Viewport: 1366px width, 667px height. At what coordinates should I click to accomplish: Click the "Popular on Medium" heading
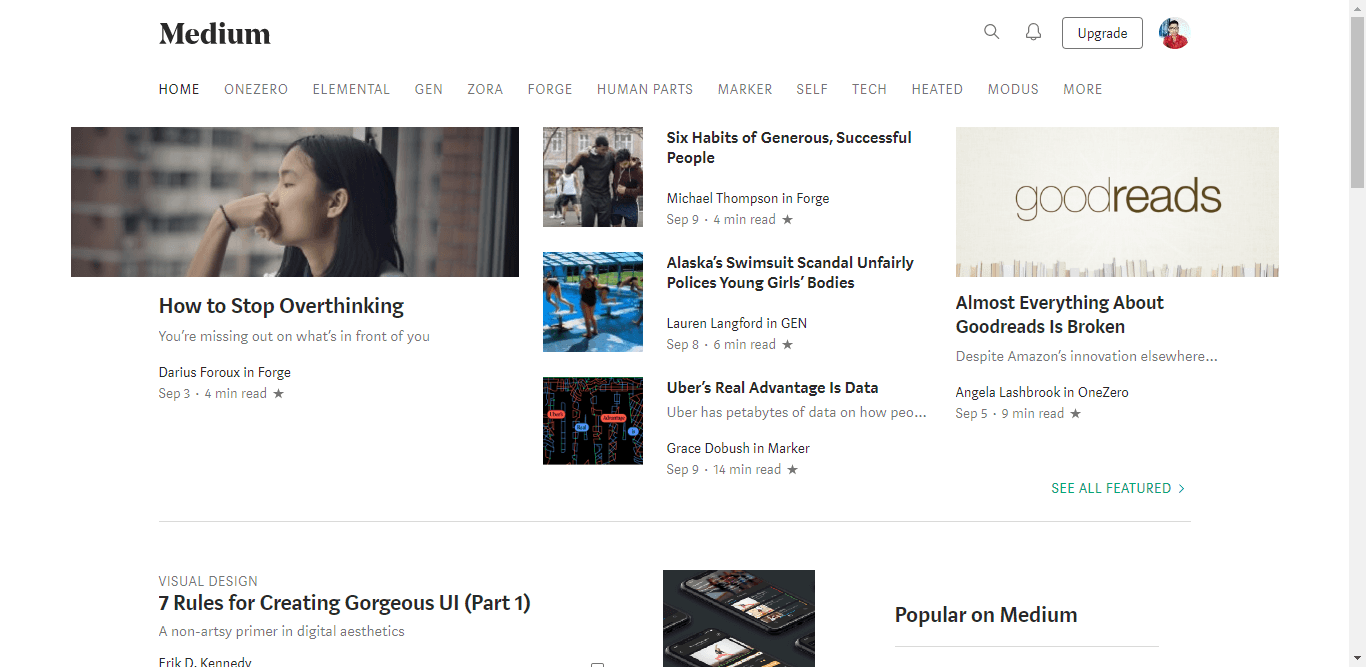pos(986,615)
